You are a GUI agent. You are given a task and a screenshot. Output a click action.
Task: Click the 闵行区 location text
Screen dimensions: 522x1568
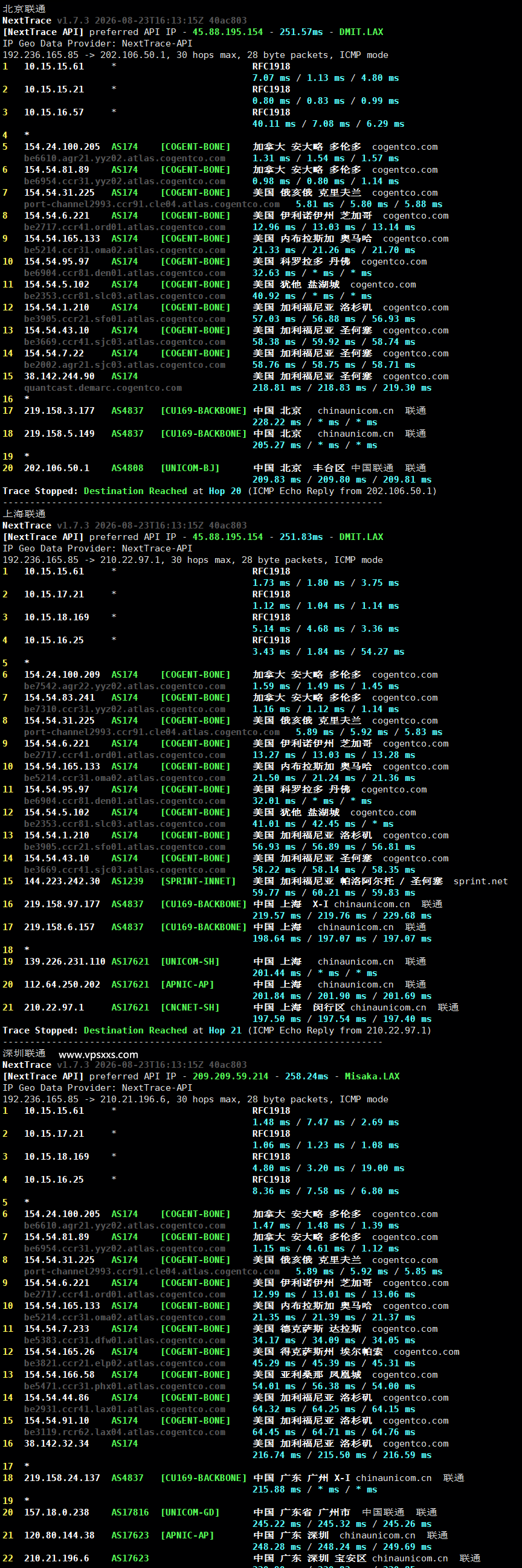point(328,1007)
